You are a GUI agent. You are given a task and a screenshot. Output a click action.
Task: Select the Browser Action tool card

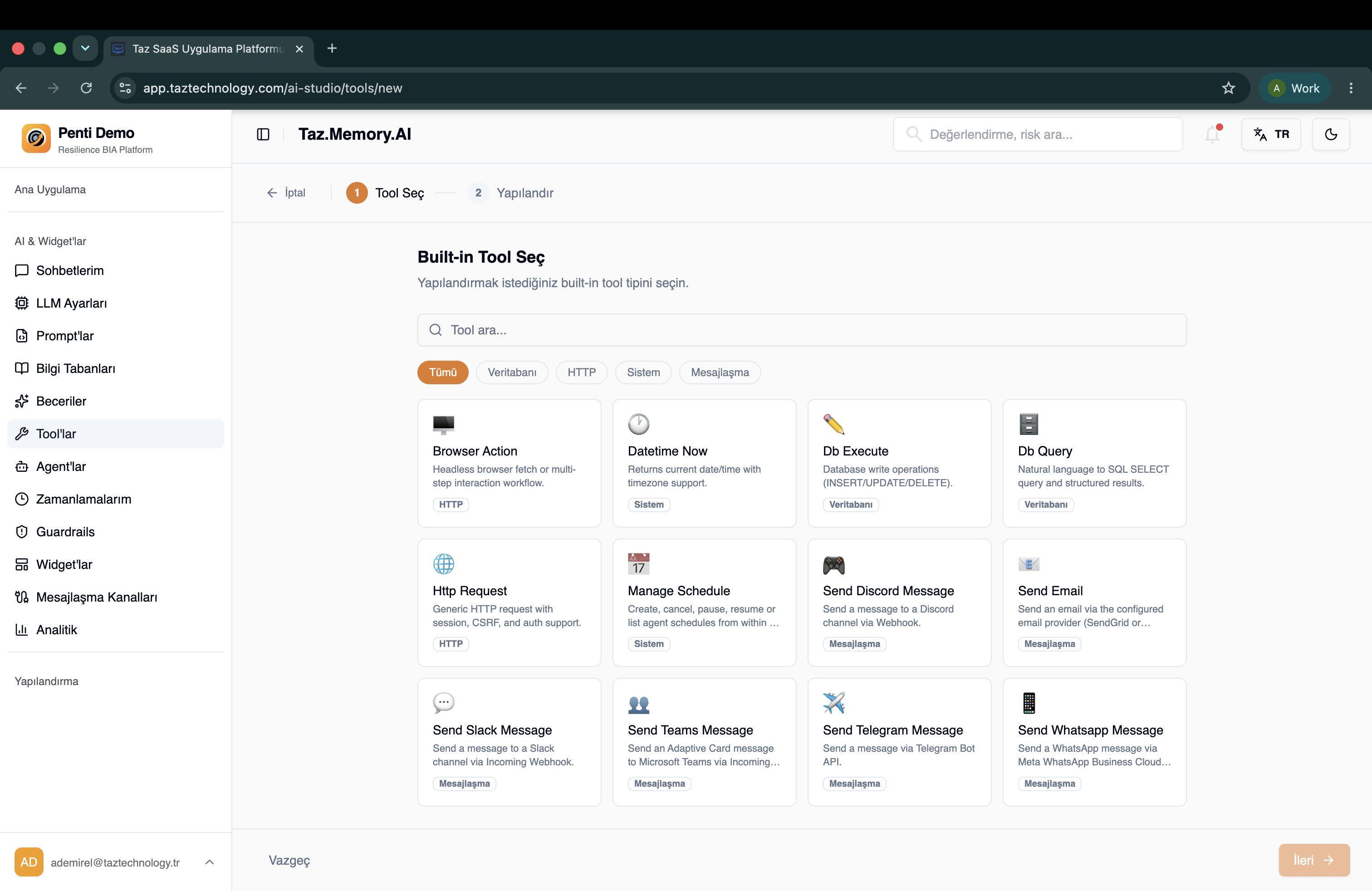click(x=509, y=463)
